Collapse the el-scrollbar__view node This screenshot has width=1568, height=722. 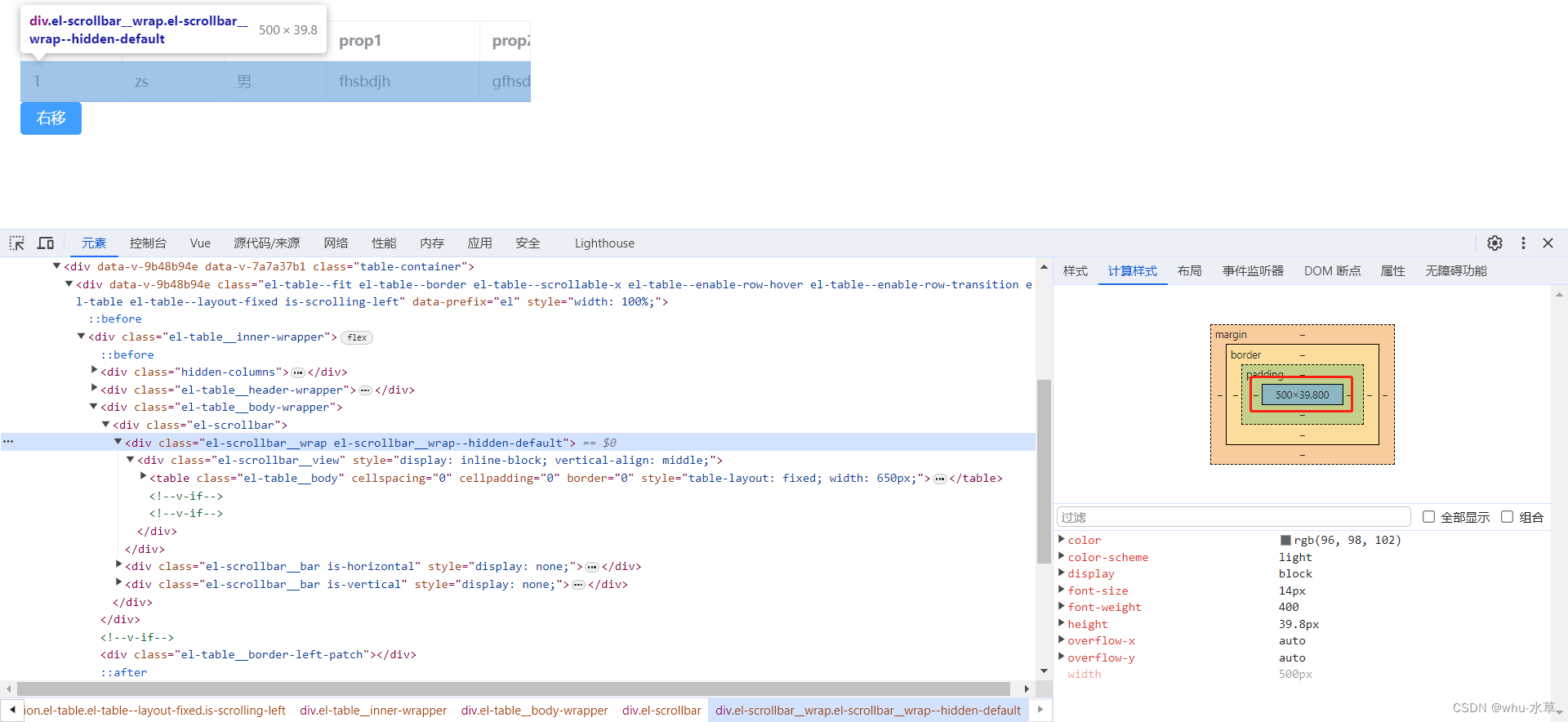click(x=130, y=460)
